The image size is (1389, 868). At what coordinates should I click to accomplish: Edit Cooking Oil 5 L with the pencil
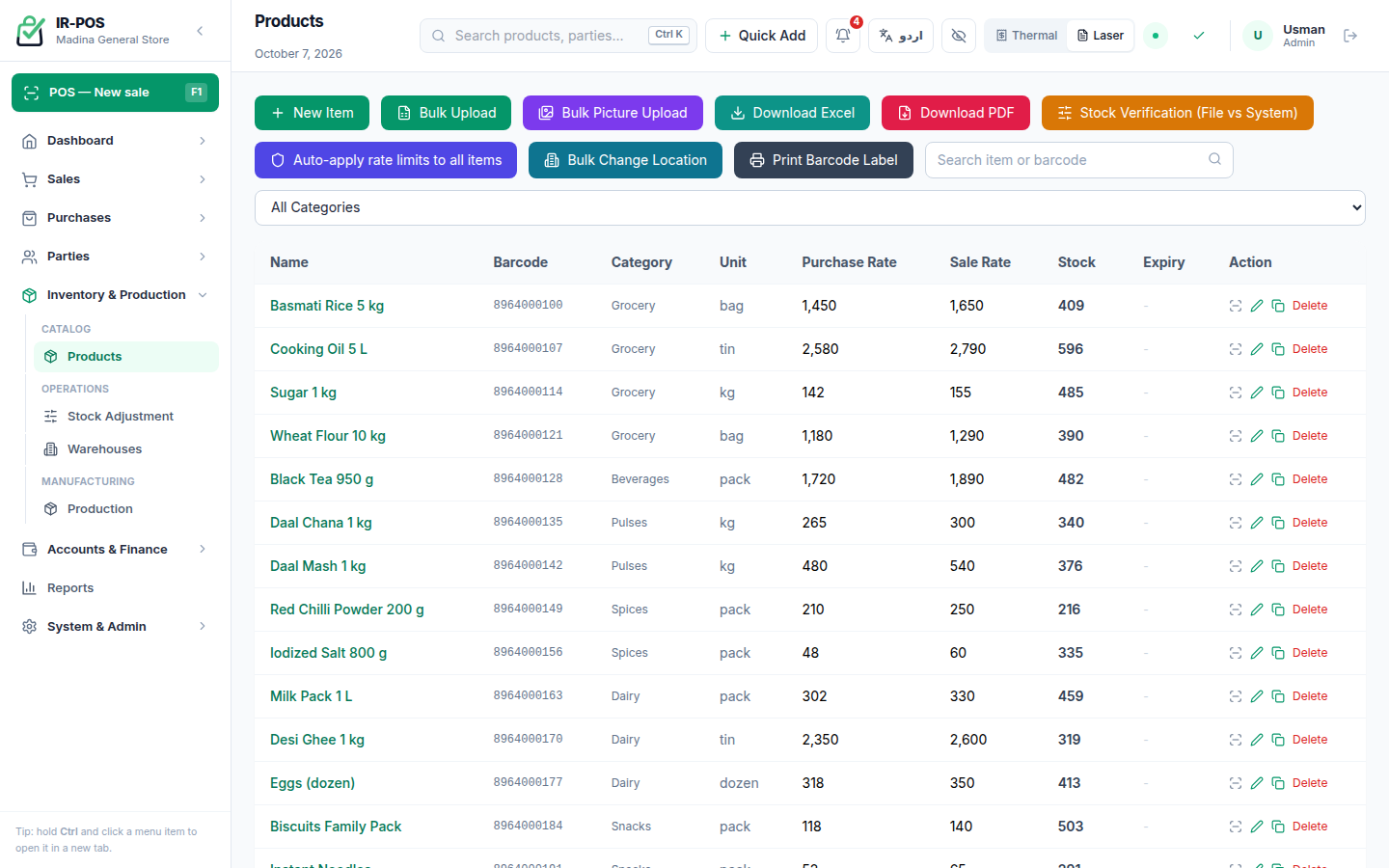[x=1257, y=349]
